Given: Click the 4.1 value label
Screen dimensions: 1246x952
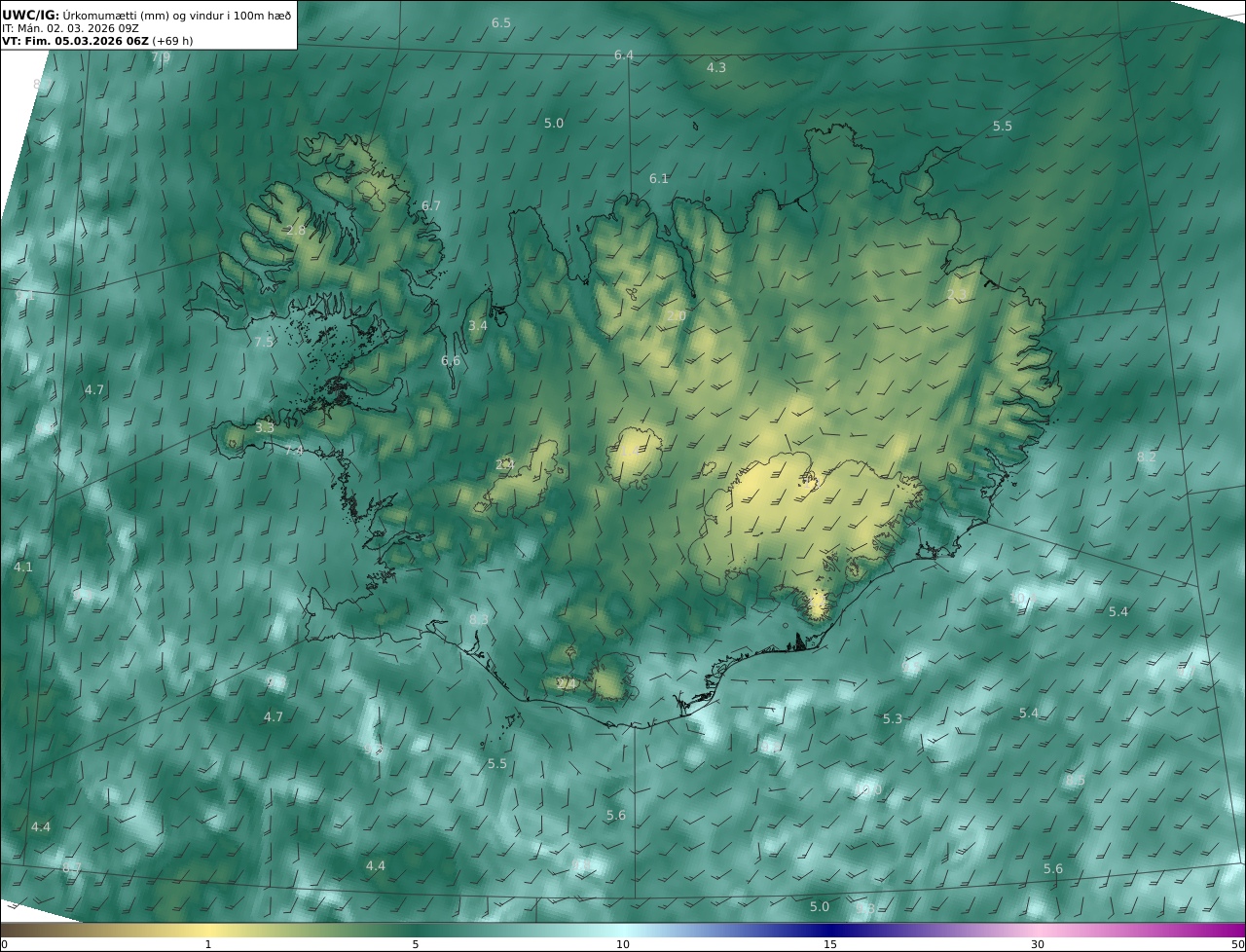Looking at the screenshot, I should click(23, 568).
